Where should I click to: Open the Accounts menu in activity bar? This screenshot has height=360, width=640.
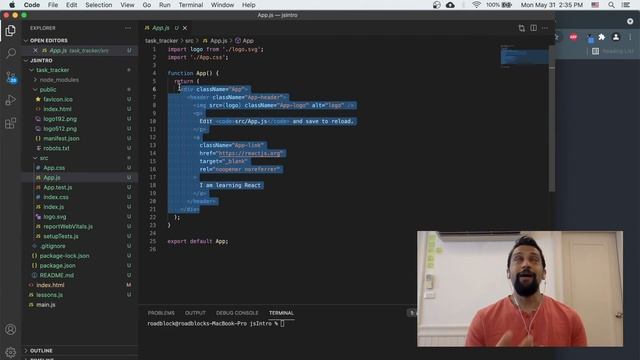[x=11, y=329]
